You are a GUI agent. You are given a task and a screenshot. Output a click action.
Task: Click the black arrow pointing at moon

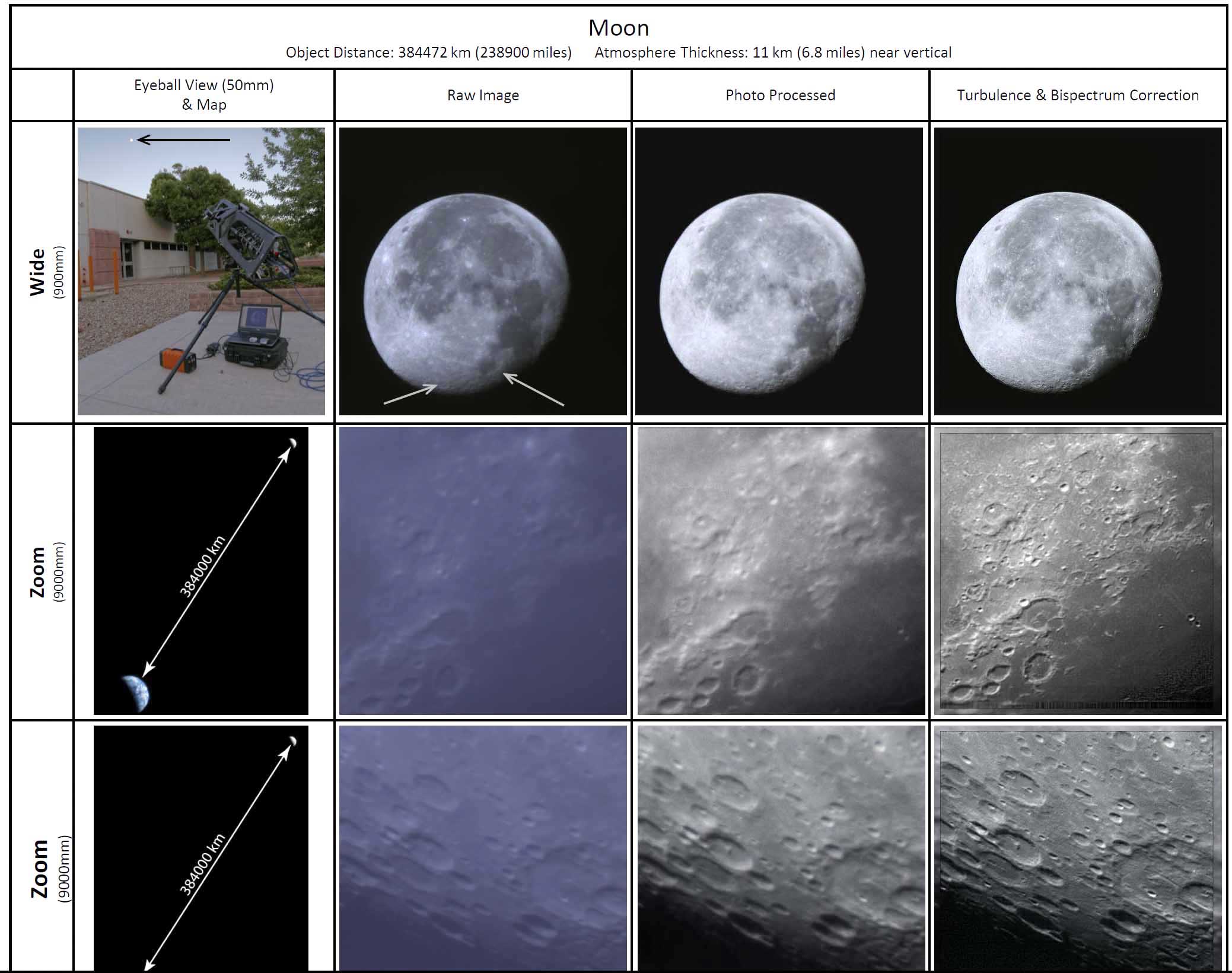(184, 140)
